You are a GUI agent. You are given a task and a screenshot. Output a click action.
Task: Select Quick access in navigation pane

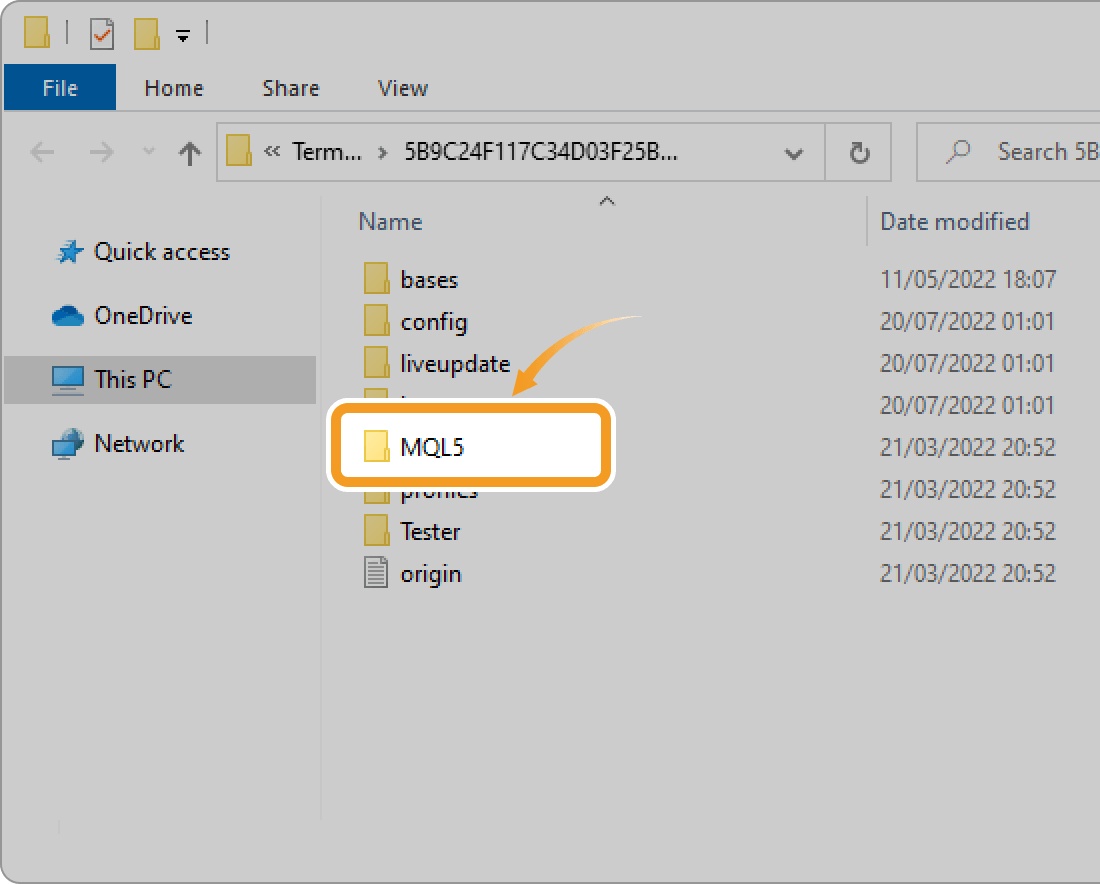point(161,252)
